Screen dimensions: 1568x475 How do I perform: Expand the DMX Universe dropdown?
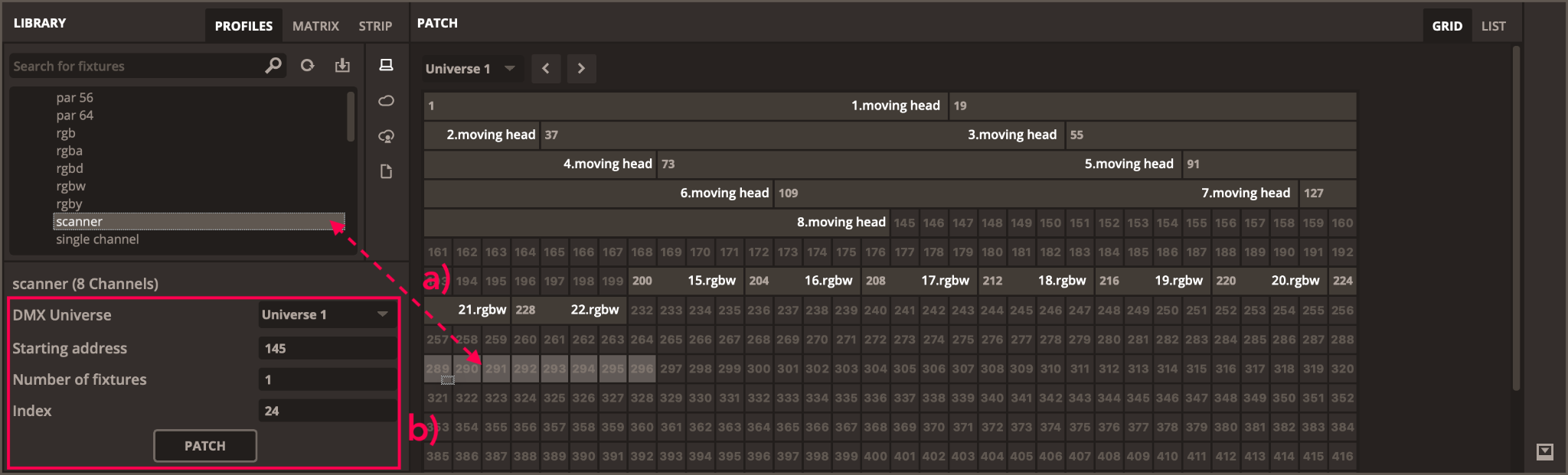[327, 314]
